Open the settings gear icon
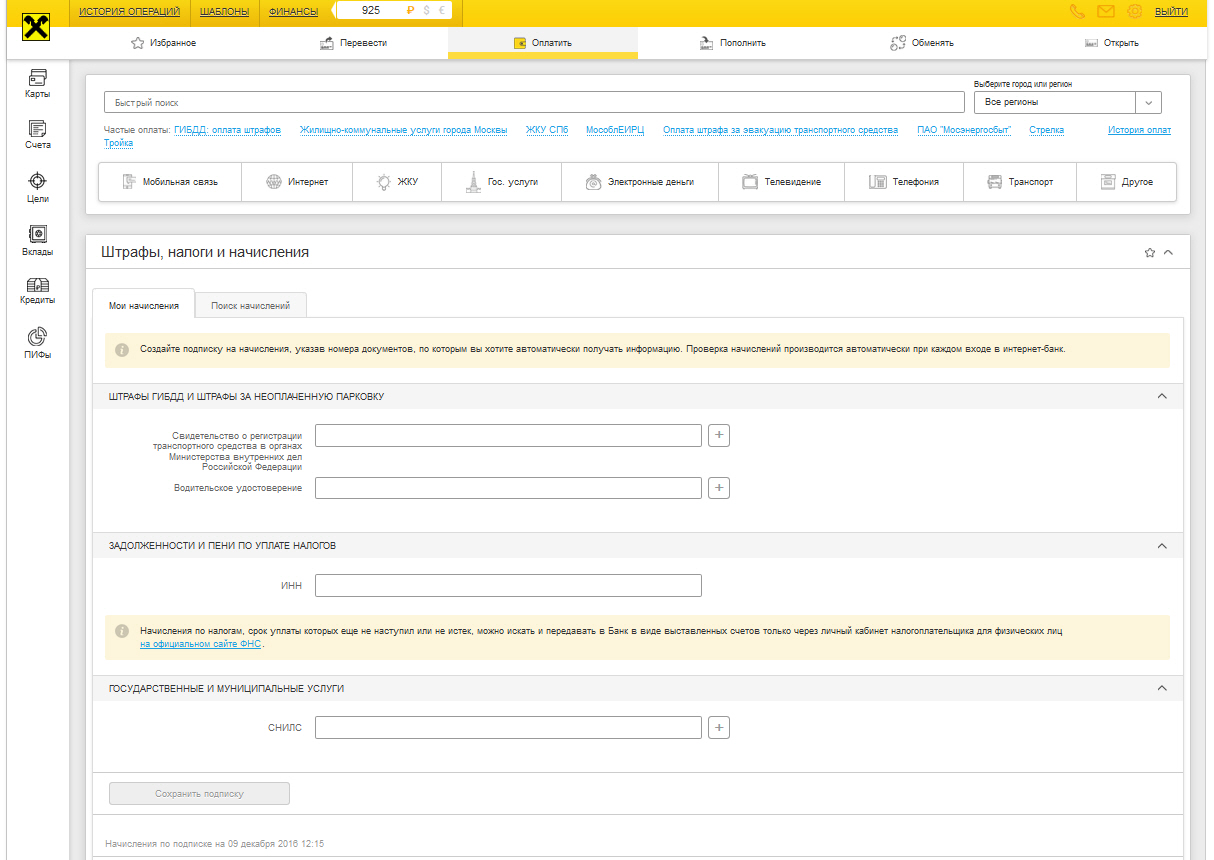The image size is (1214, 860). tap(1134, 12)
